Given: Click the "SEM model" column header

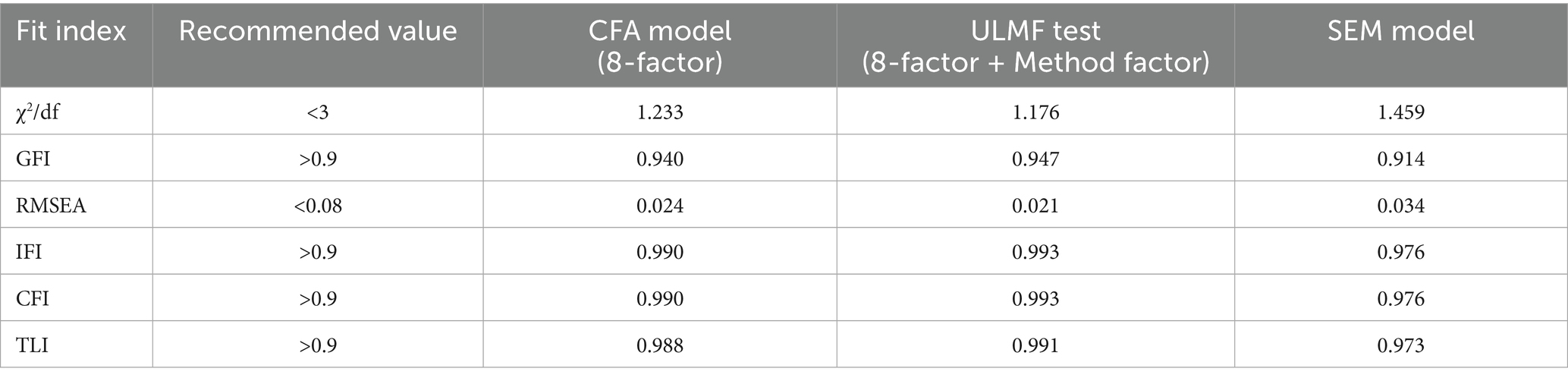Looking at the screenshot, I should coord(1401,31).
